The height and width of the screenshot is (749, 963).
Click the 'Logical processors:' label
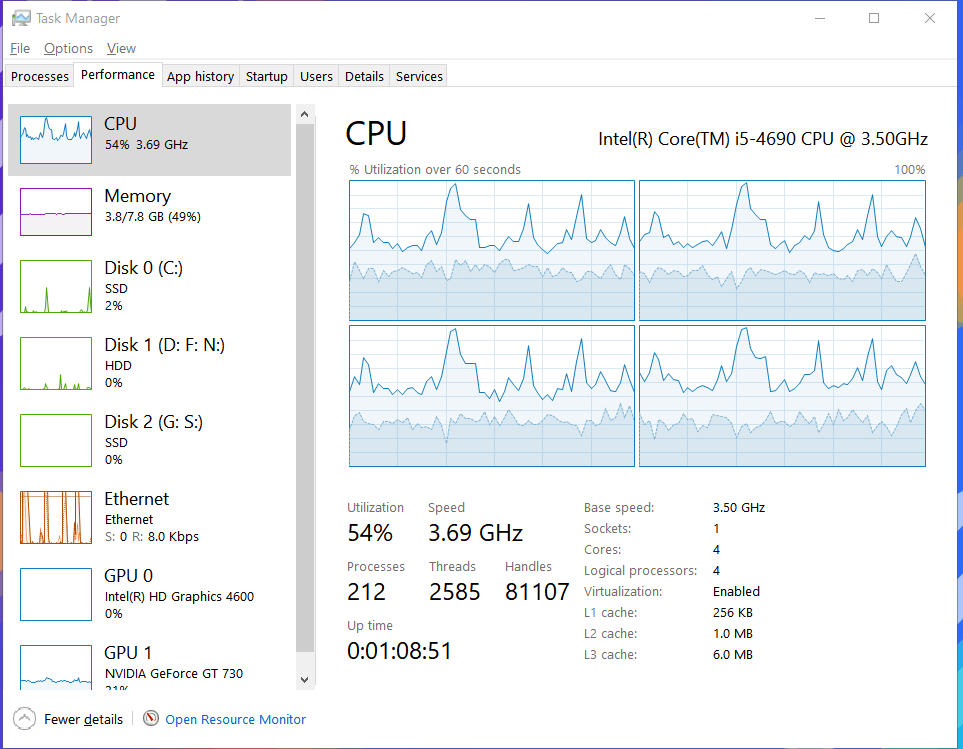click(641, 570)
